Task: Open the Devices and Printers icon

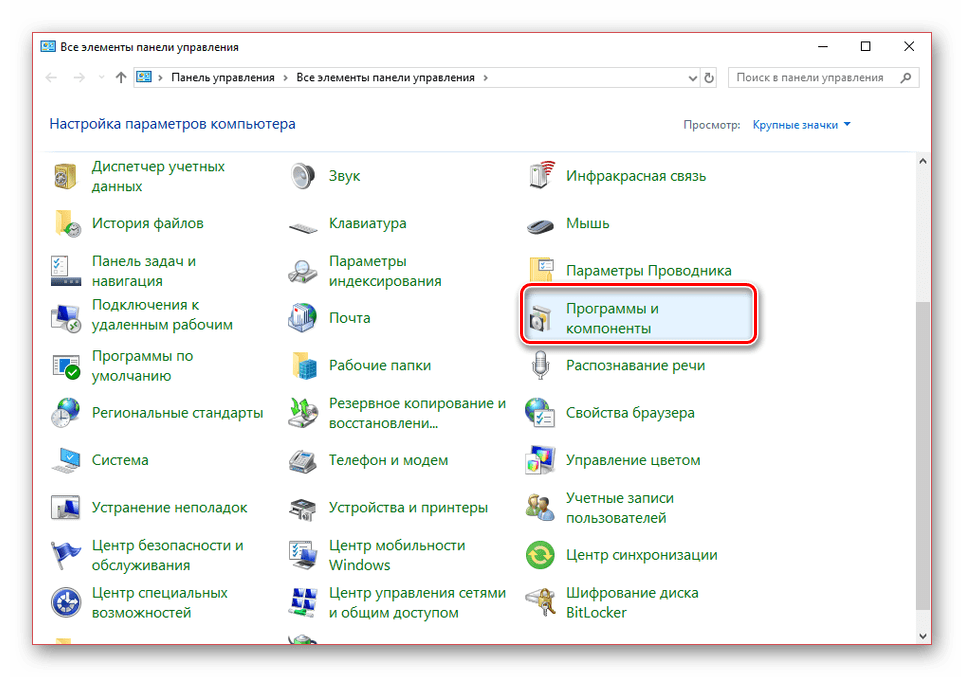Action: [302, 509]
